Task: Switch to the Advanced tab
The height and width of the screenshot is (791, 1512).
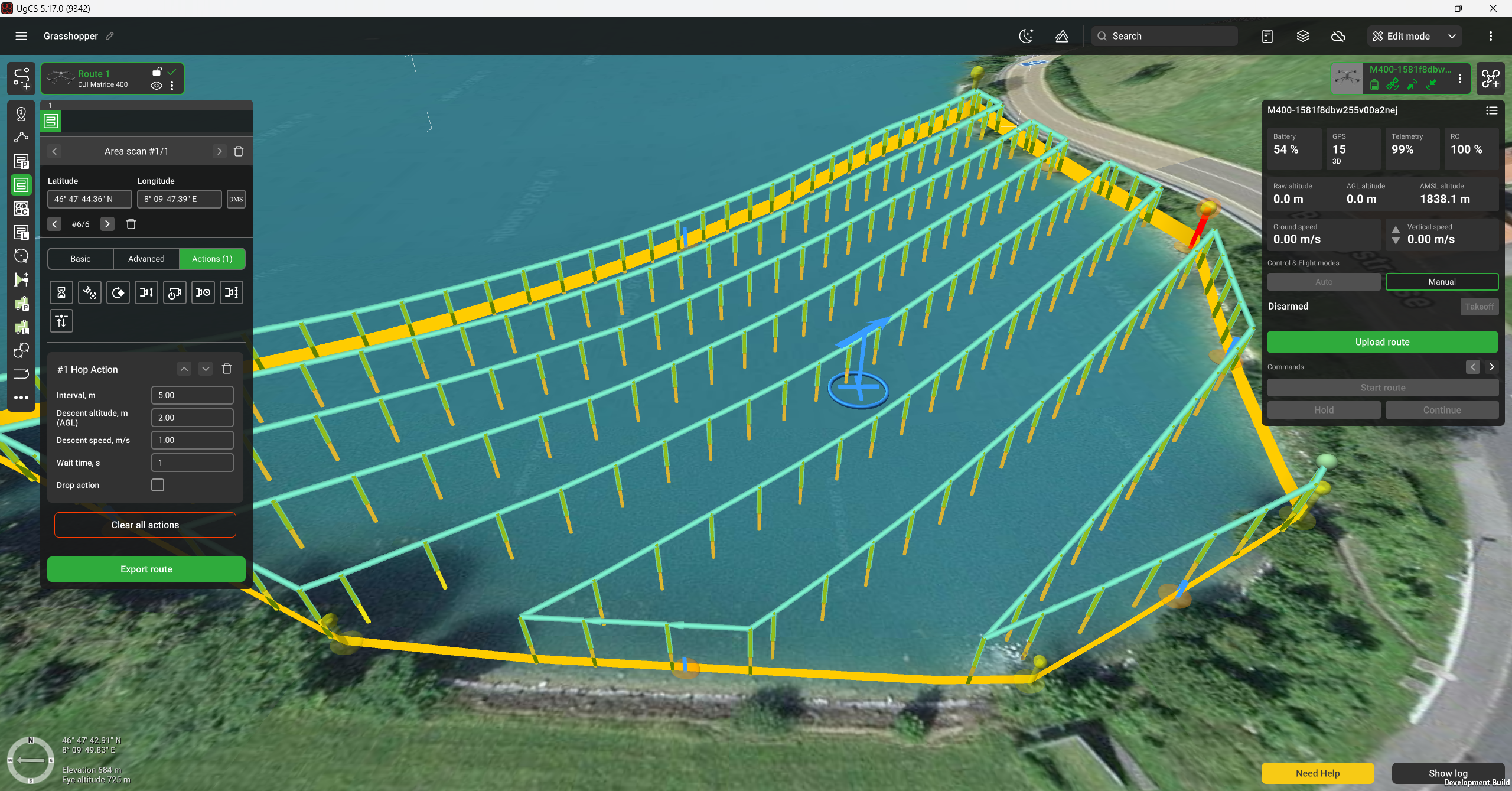Action: (146, 259)
